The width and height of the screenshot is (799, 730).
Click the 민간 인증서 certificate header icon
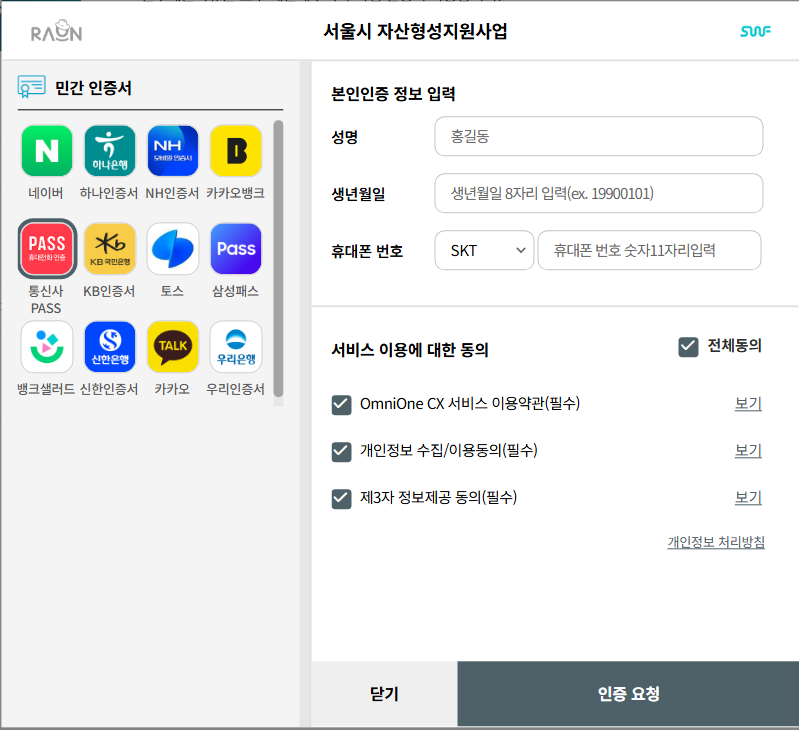[32, 87]
